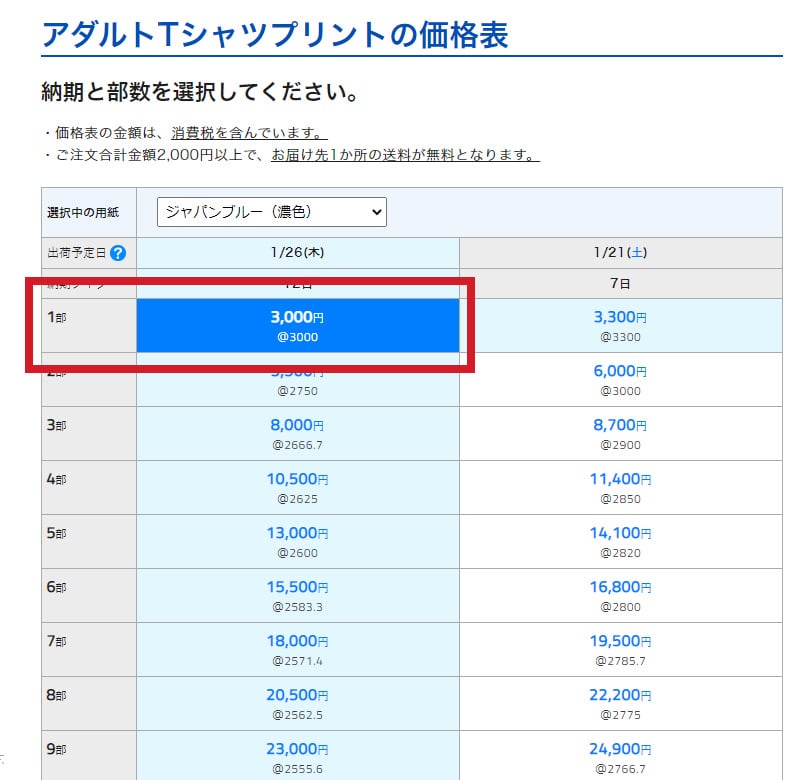The width and height of the screenshot is (812, 780).
Task: Pick the 13,000円 price for 5部
Action: coord(297,541)
